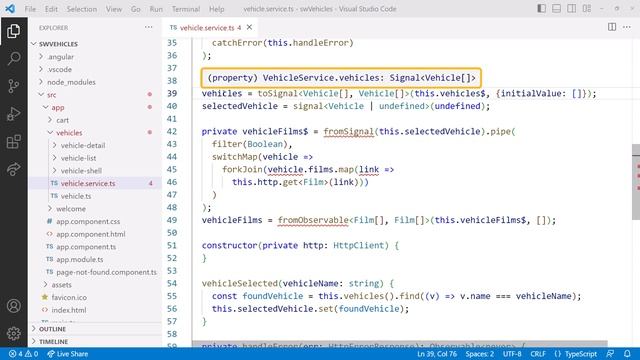The width and height of the screenshot is (640, 360).
Task: Open app.module.ts file
Action: 95,259
